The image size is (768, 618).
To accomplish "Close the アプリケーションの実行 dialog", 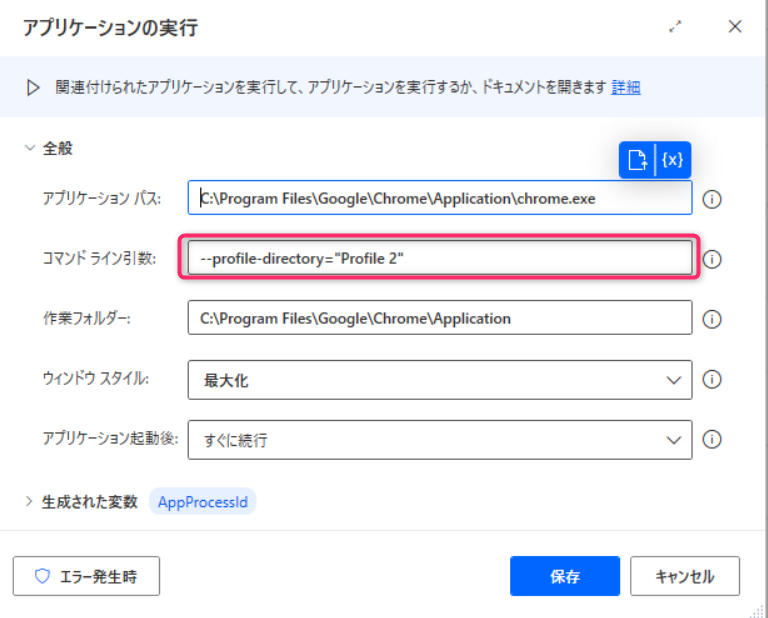I will click(x=735, y=26).
